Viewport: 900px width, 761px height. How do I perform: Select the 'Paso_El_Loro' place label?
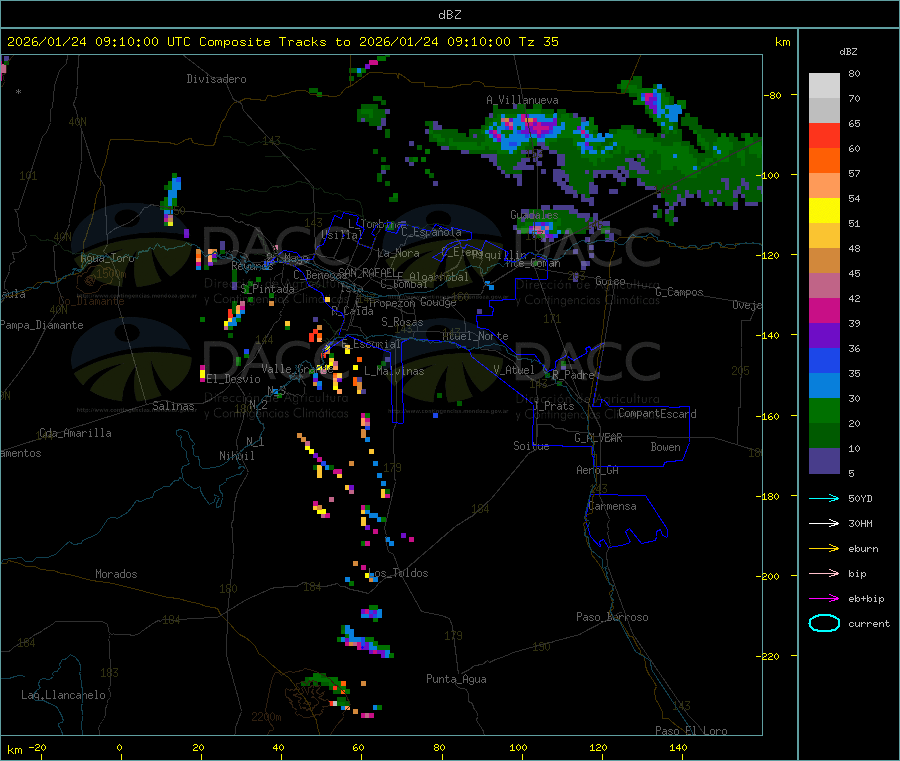tap(691, 731)
